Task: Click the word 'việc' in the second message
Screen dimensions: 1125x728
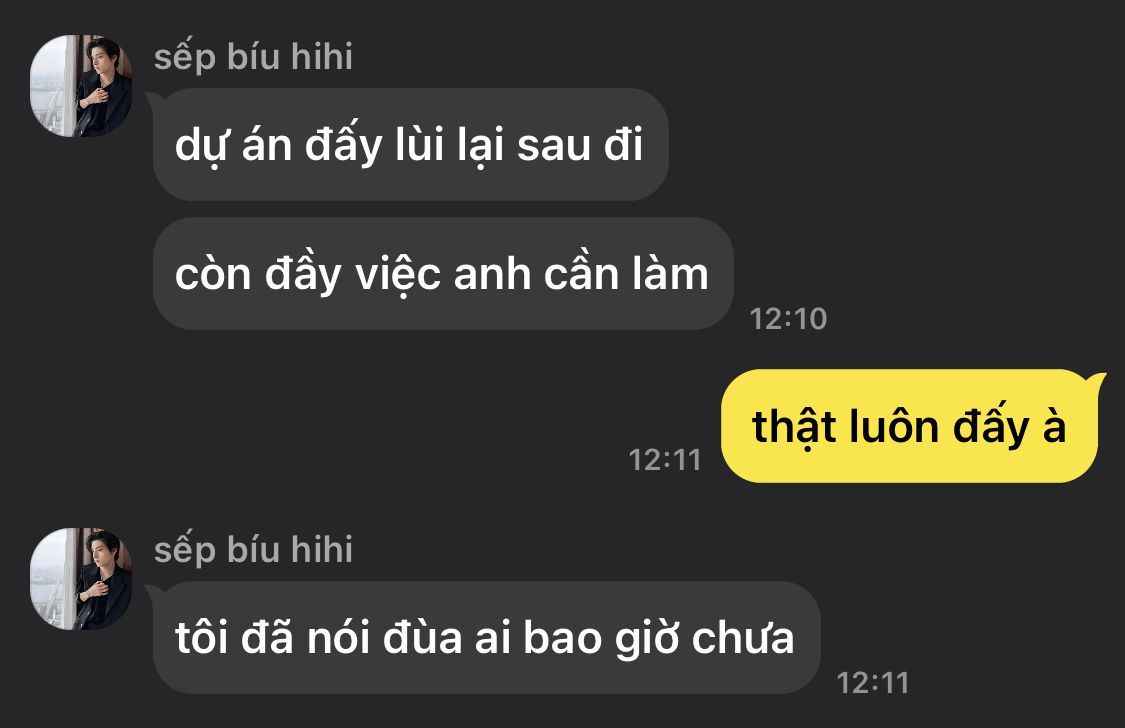Action: click(x=398, y=275)
